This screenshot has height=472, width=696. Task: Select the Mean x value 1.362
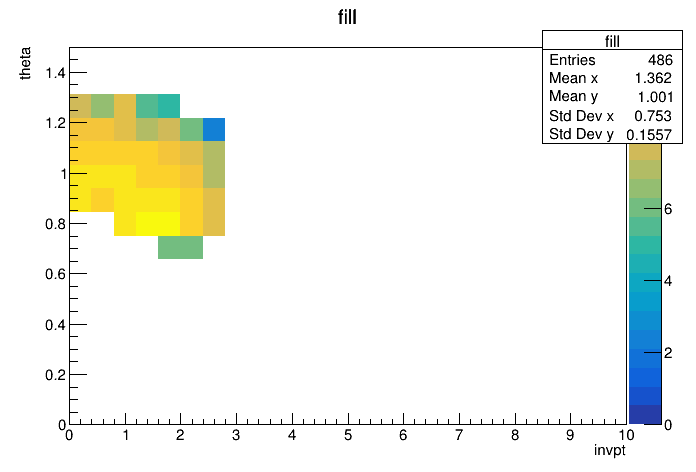point(653,78)
